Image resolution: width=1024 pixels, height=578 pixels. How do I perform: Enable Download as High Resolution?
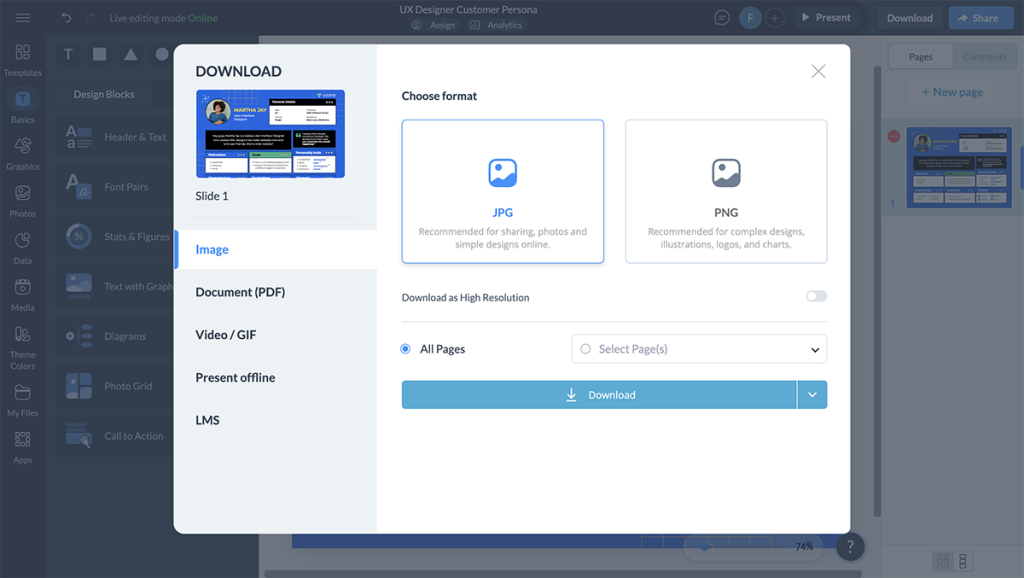pyautogui.click(x=815, y=296)
